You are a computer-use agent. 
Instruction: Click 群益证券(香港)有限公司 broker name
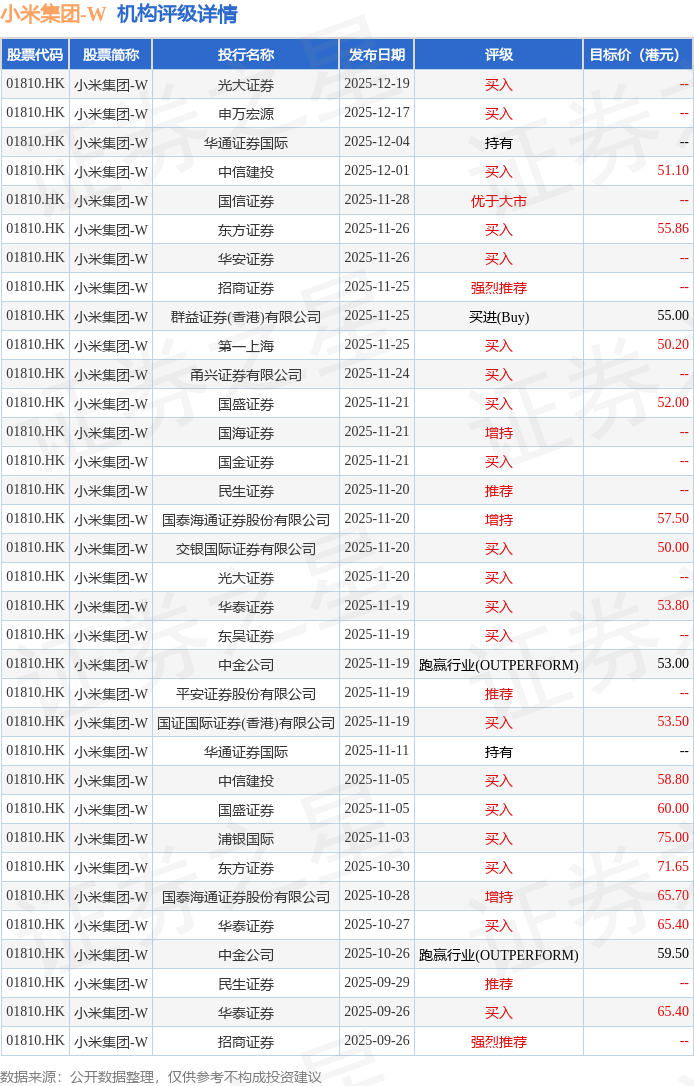click(246, 317)
